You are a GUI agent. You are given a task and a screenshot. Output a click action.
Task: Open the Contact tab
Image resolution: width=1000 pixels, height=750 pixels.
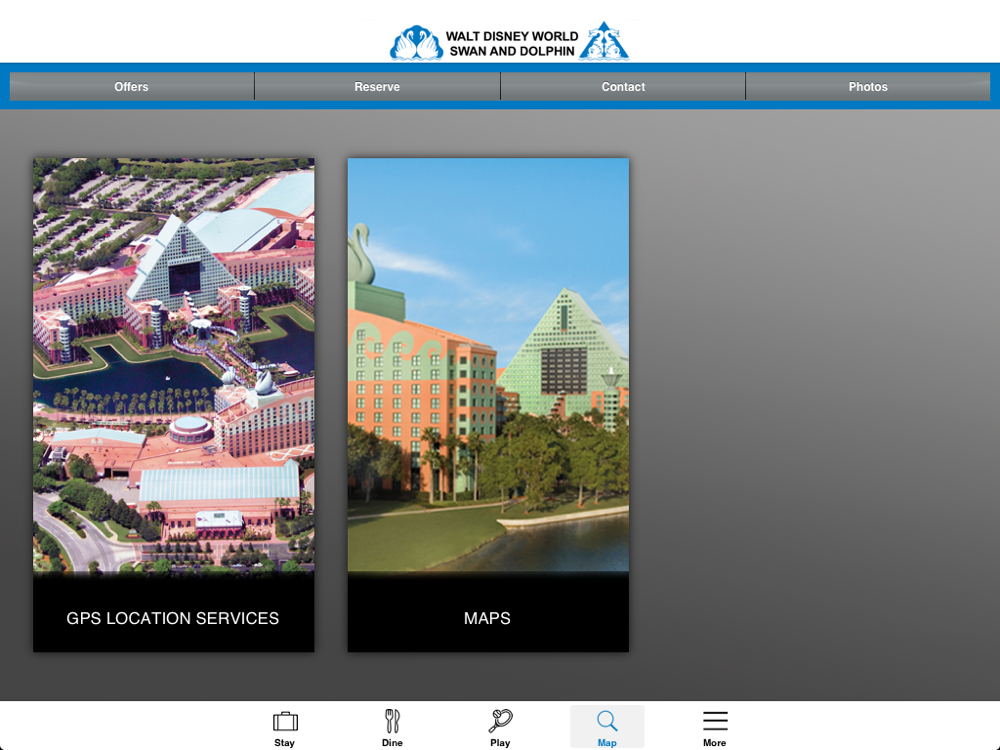click(x=623, y=87)
